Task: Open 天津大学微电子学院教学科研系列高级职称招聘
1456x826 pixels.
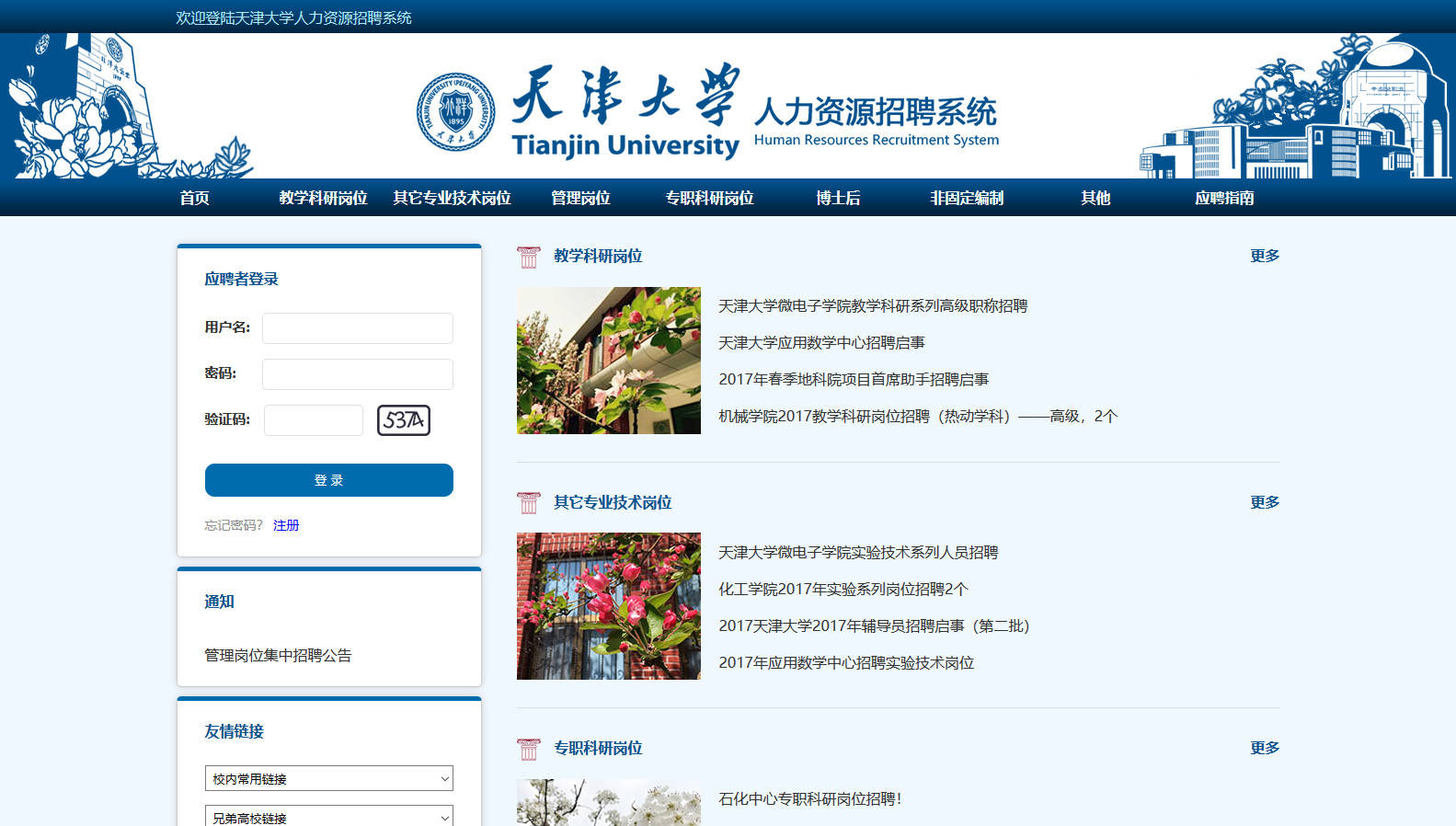Action: pyautogui.click(x=873, y=306)
